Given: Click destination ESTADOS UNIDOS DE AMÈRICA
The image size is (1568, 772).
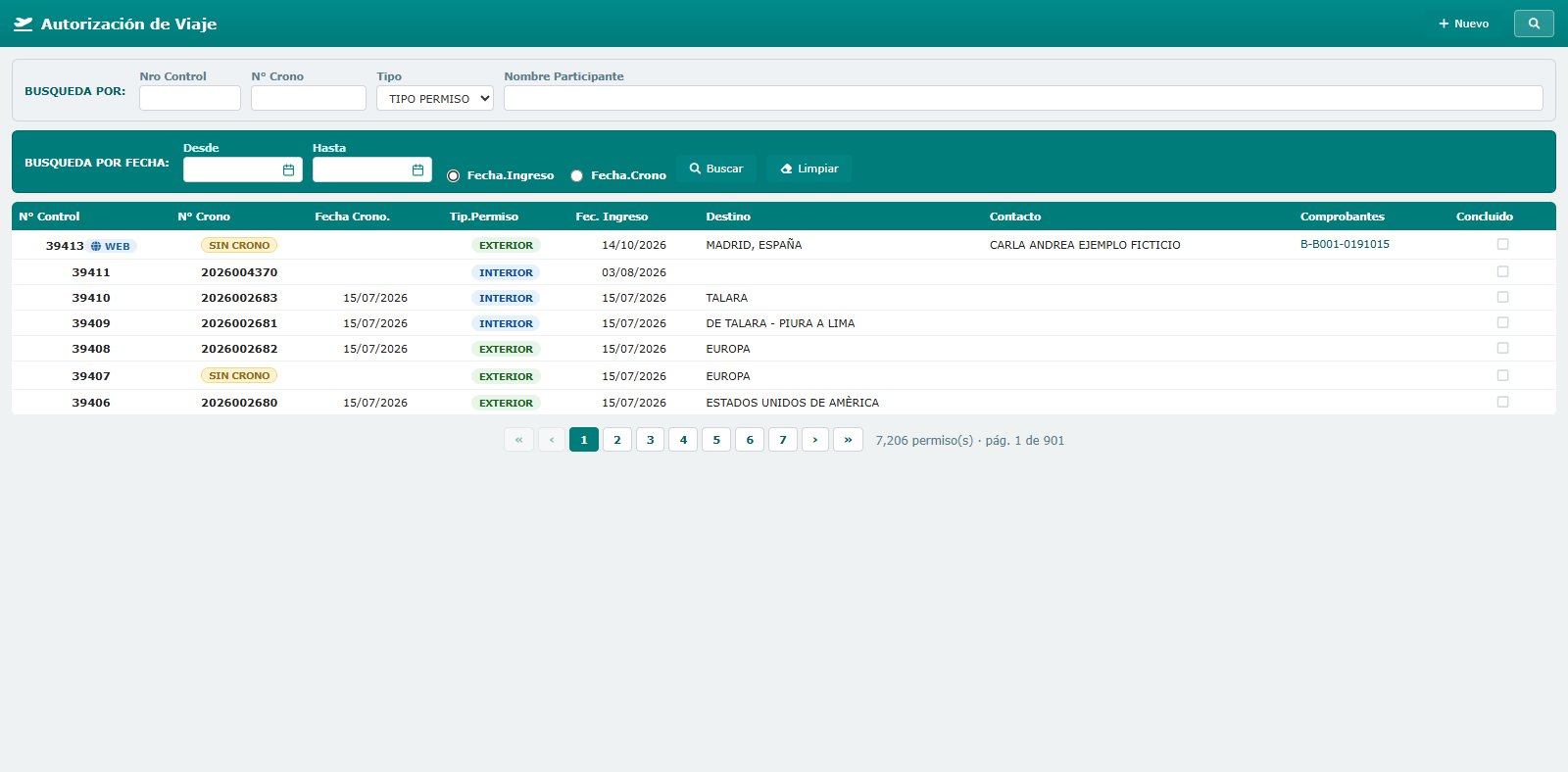Looking at the screenshot, I should pos(792,403).
